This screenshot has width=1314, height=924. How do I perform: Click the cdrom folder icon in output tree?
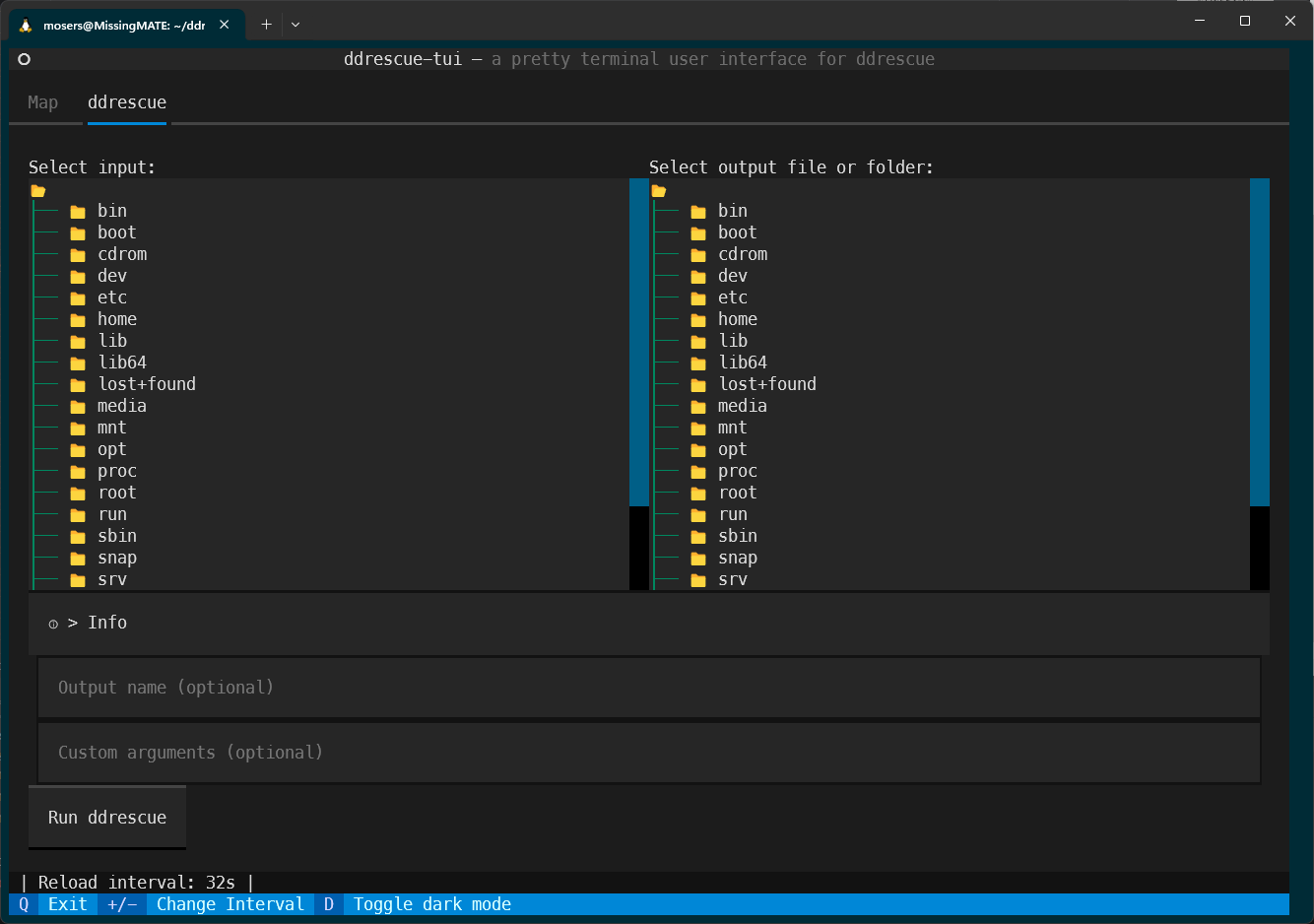click(x=698, y=255)
